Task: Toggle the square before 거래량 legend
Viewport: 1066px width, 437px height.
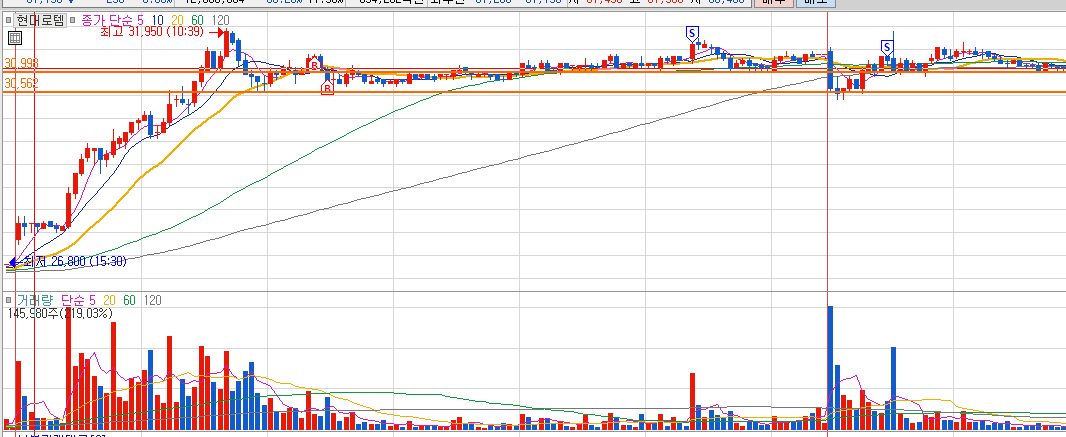Action: coord(8,300)
